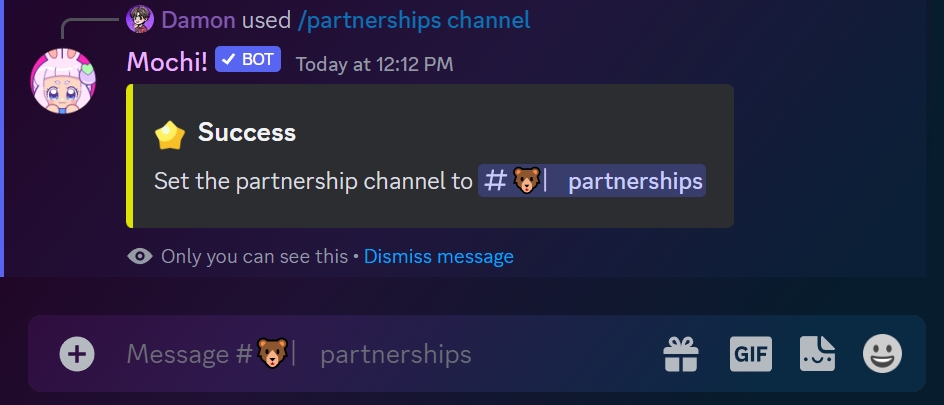Click the Only you can see this text
This screenshot has width=944, height=405.
pyautogui.click(x=255, y=257)
